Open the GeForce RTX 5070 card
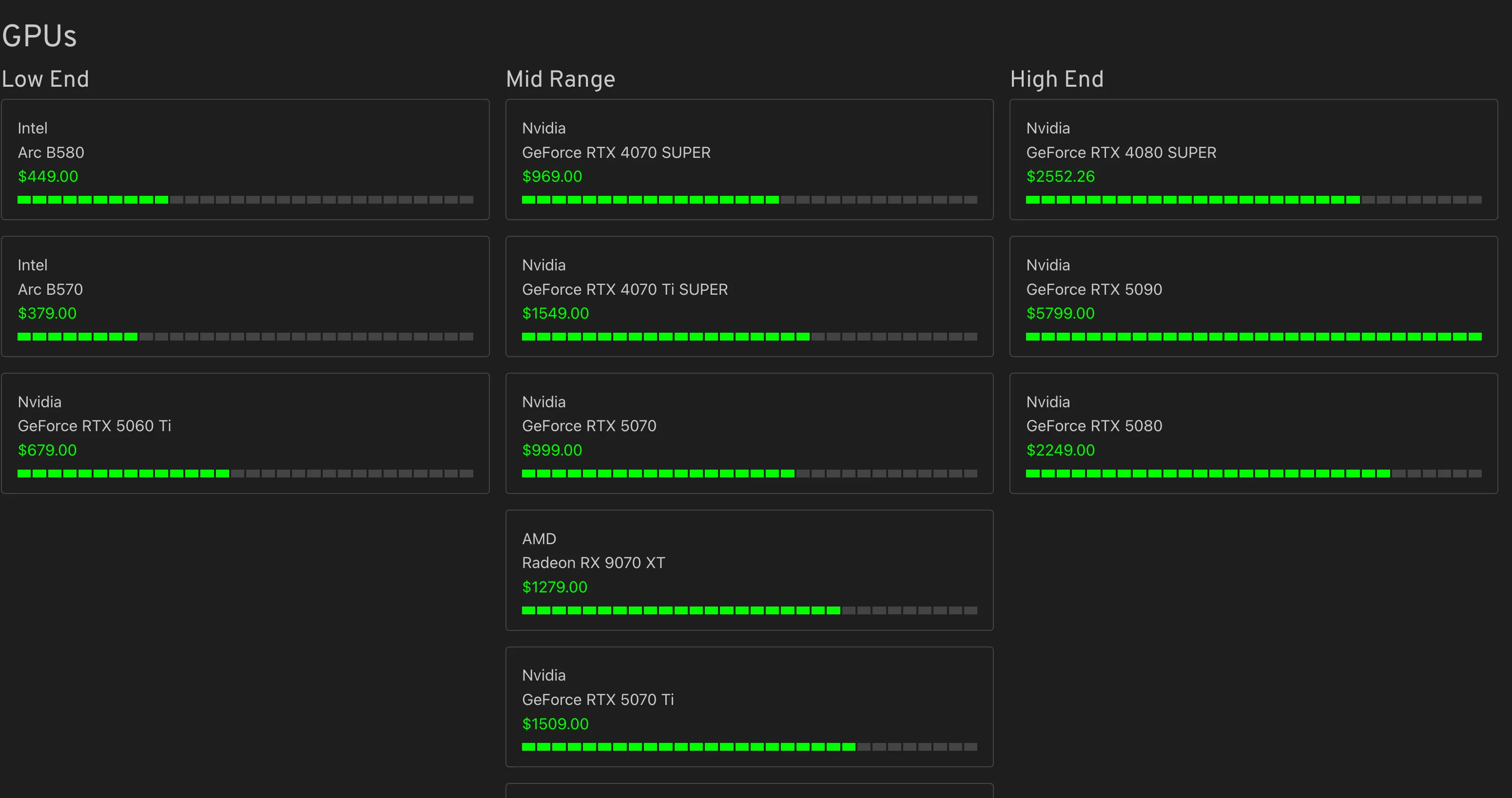 tap(749, 433)
